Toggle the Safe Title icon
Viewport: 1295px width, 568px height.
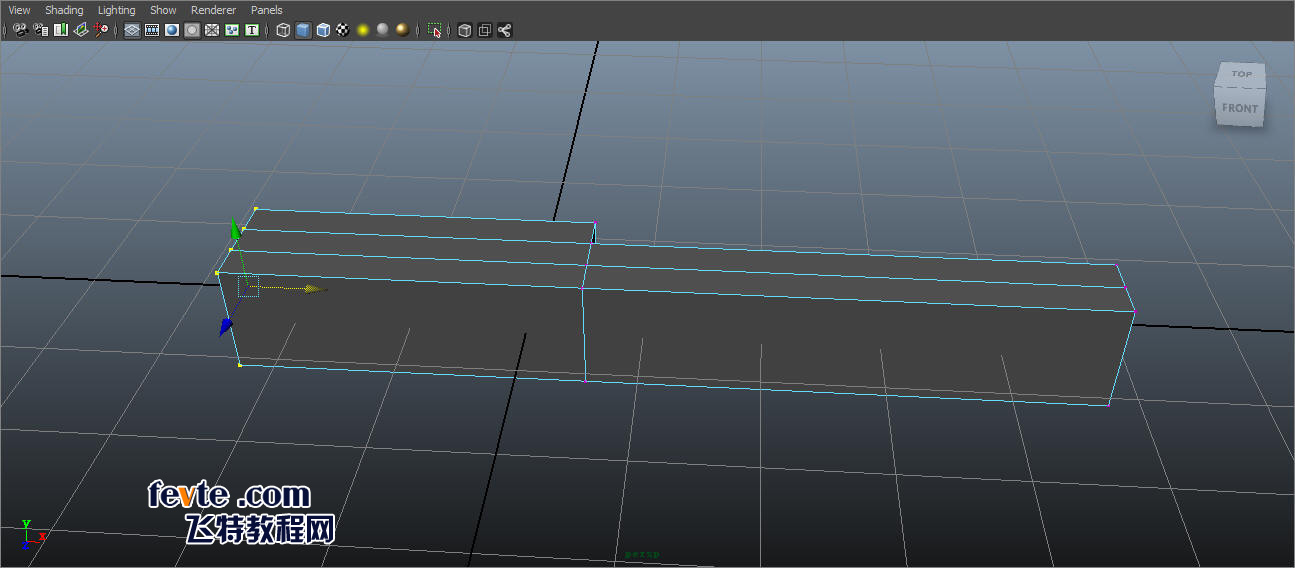pyautogui.click(x=252, y=30)
